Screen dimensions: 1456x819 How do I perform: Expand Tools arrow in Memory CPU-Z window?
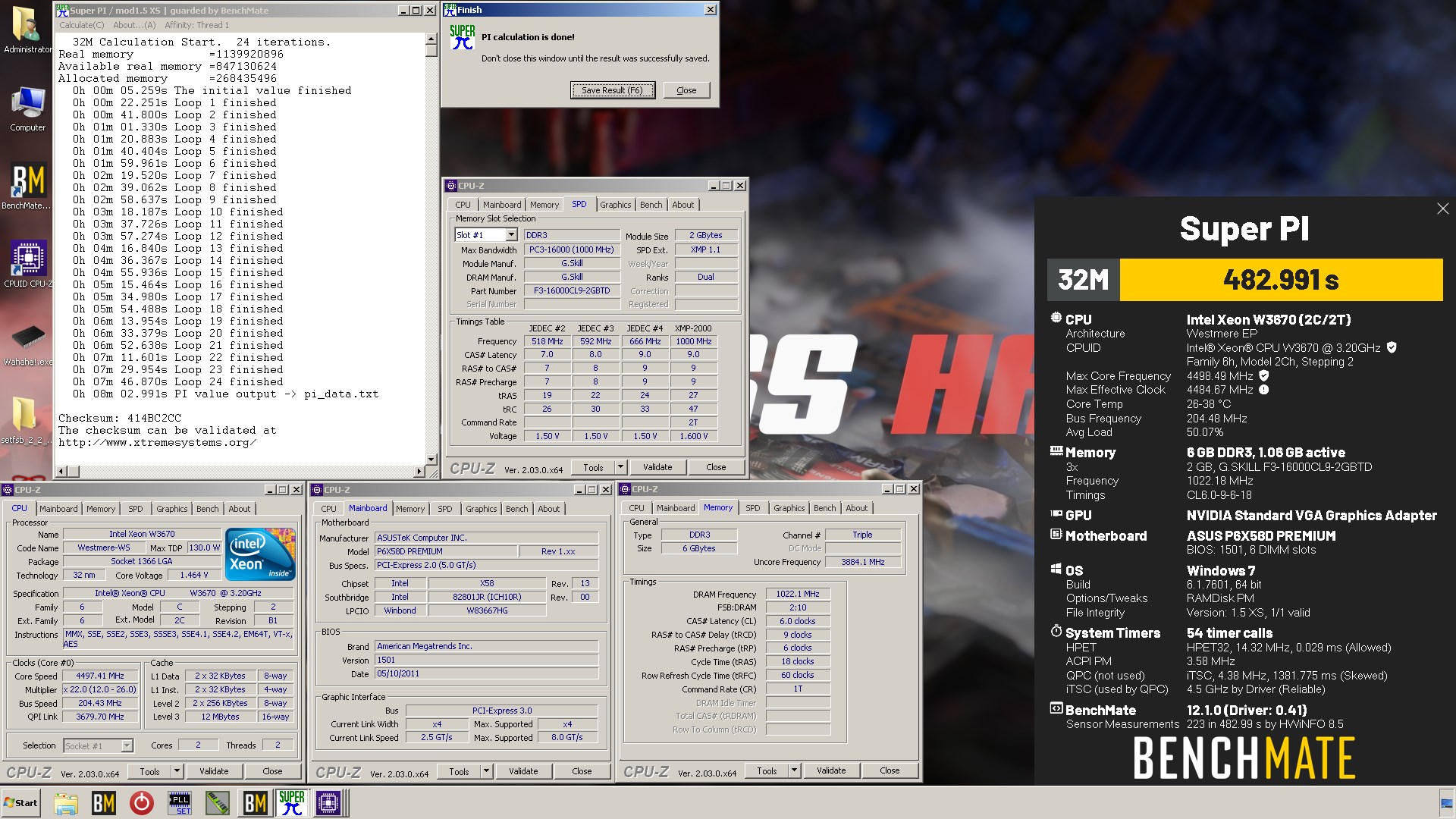coord(795,770)
